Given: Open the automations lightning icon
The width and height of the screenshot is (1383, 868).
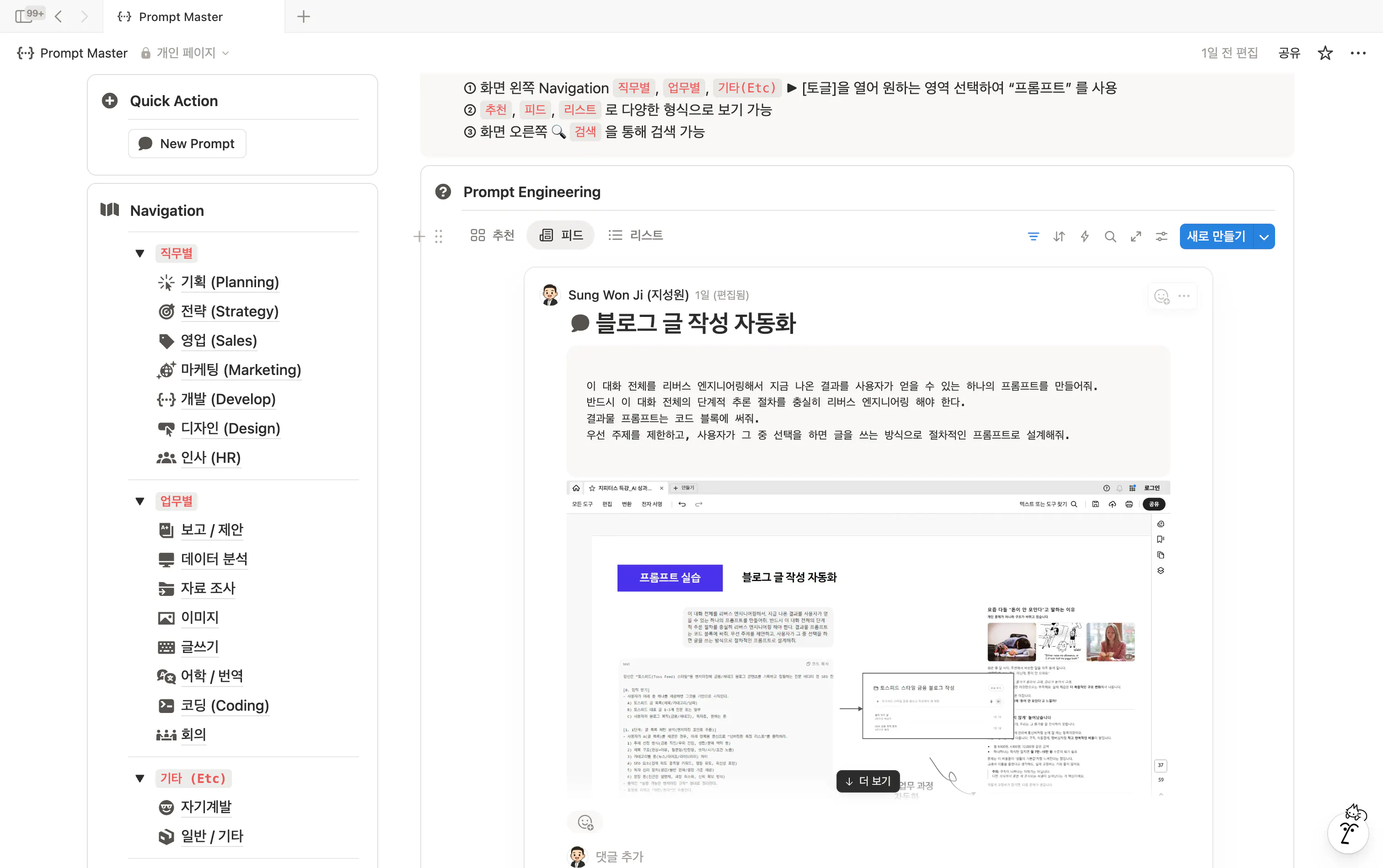Looking at the screenshot, I should tap(1084, 236).
